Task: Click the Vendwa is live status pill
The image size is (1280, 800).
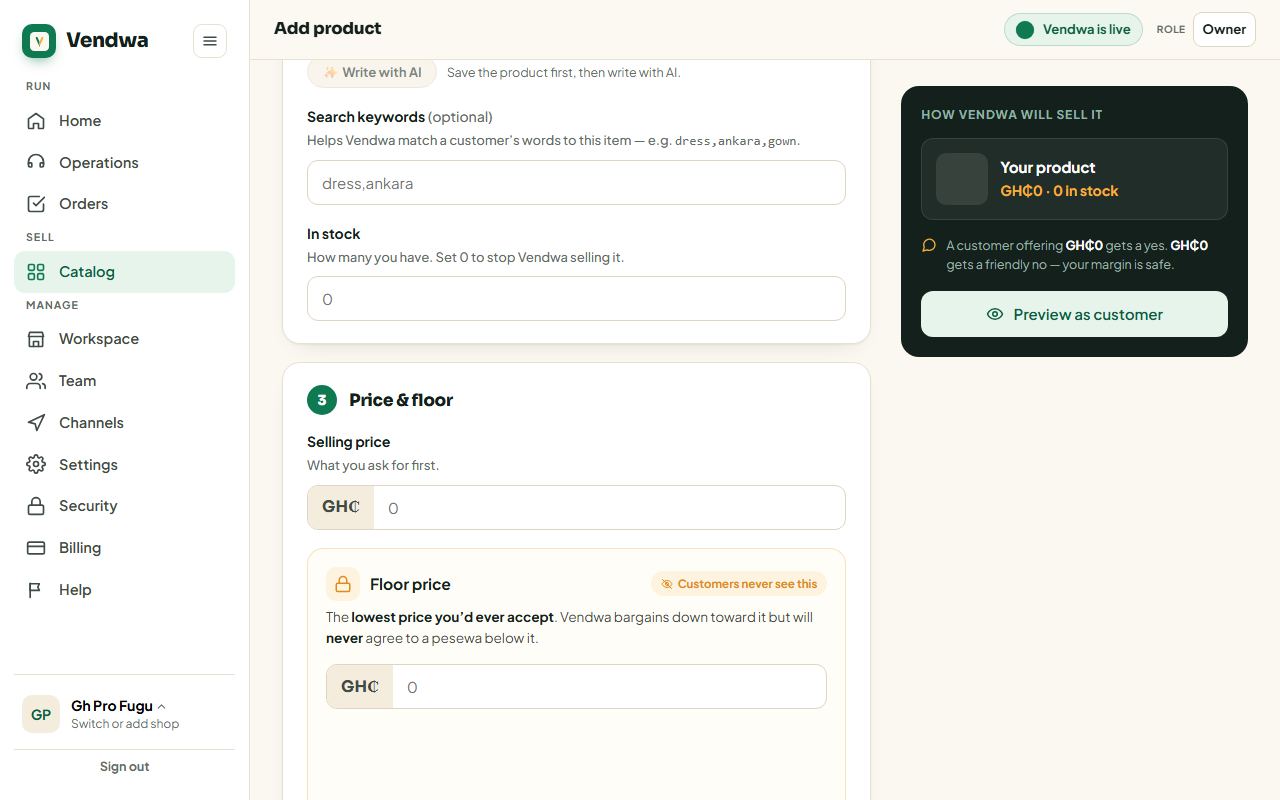Action: click(1073, 30)
